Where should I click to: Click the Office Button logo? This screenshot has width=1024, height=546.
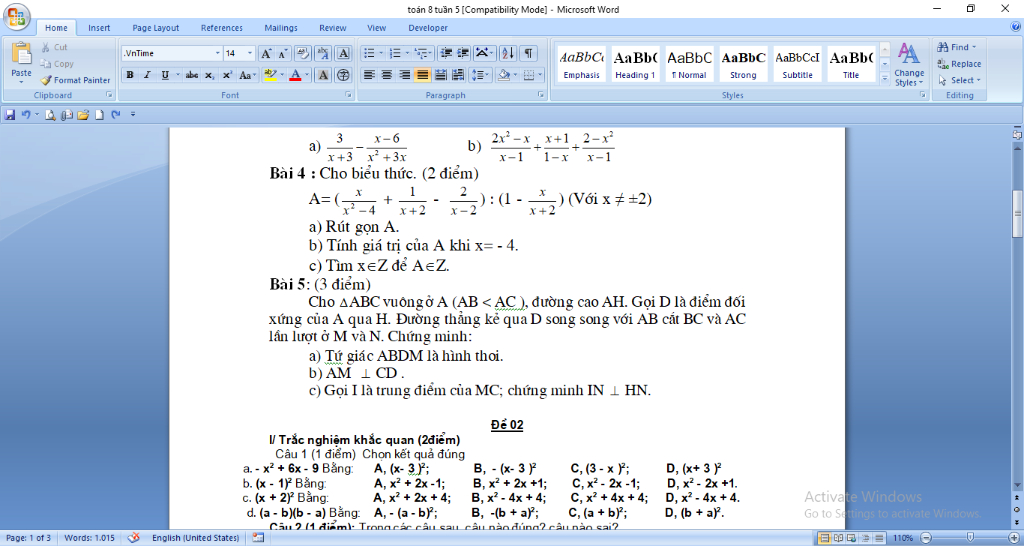click(x=16, y=18)
